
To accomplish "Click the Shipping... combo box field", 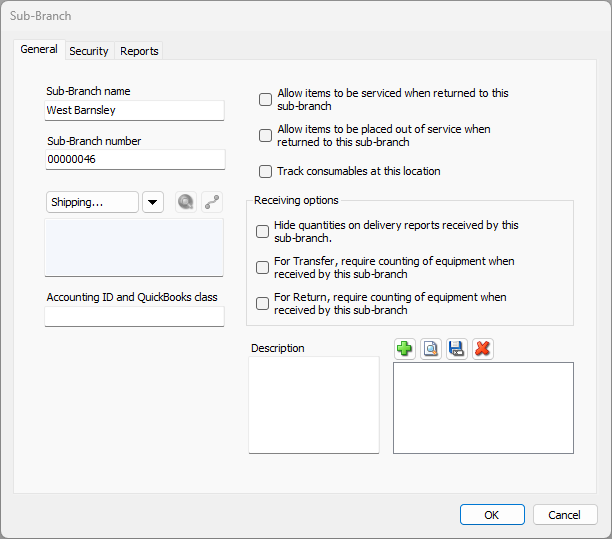I will click(92, 202).
